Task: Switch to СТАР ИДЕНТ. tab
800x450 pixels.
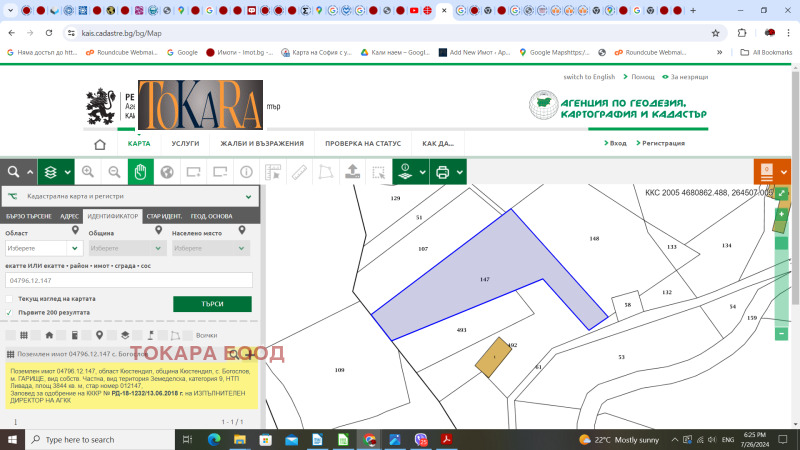Action: [x=164, y=216]
